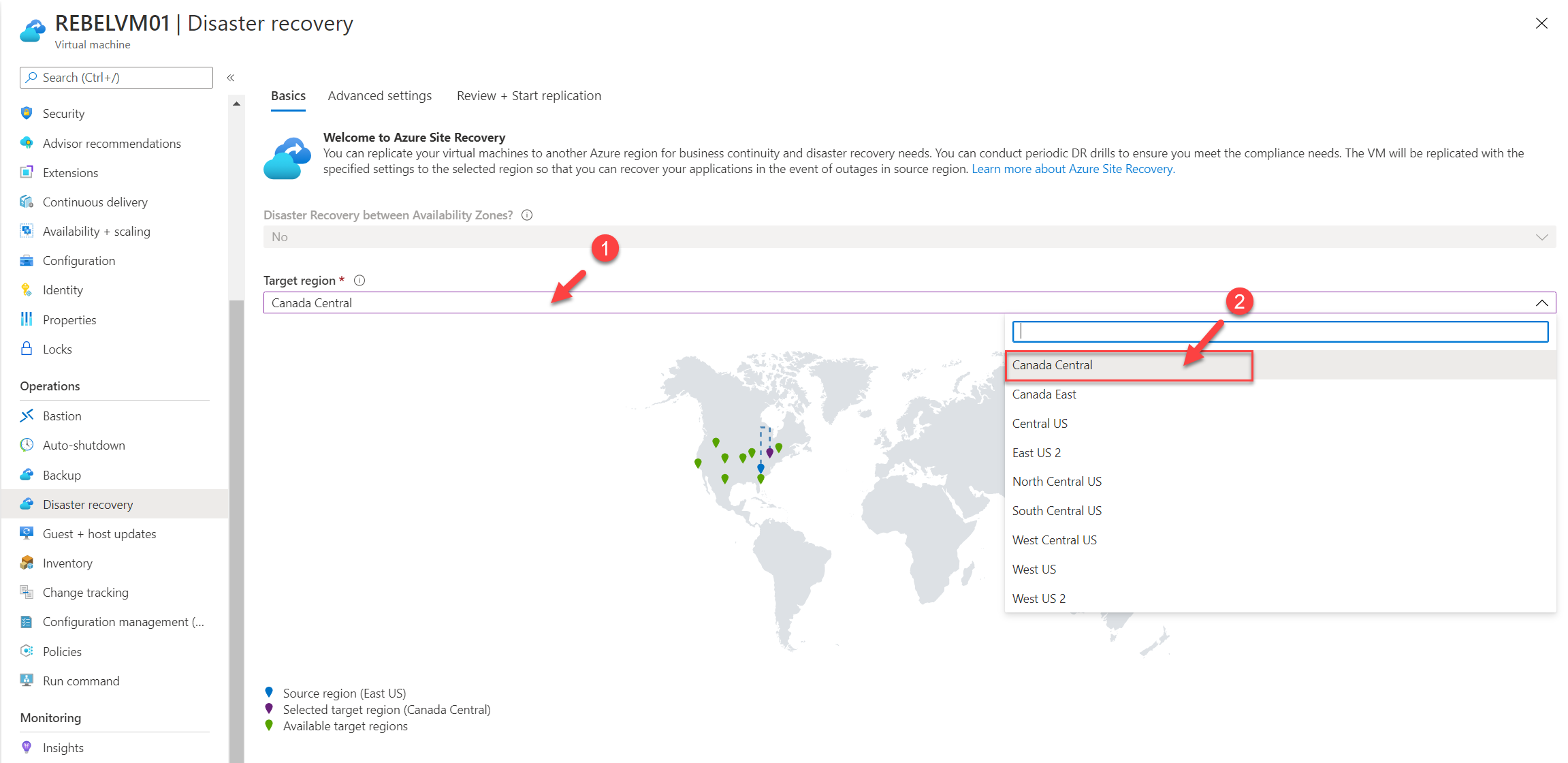Image resolution: width=1568 pixels, height=763 pixels.
Task: Open the Review + Start replication tab
Action: [529, 96]
